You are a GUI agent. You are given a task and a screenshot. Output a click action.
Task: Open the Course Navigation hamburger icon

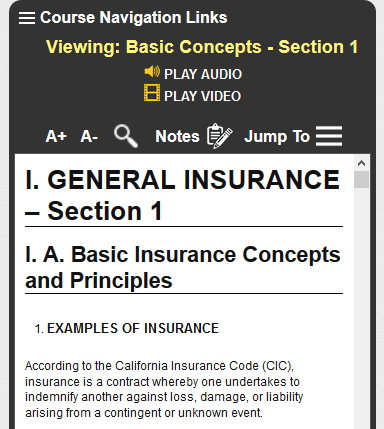(x=27, y=18)
